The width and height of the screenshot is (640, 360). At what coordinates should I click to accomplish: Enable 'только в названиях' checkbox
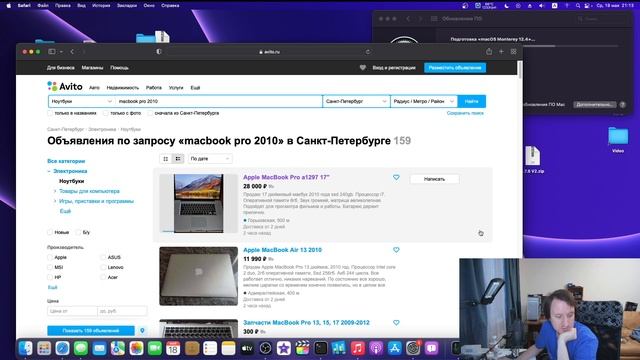pyautogui.click(x=50, y=113)
